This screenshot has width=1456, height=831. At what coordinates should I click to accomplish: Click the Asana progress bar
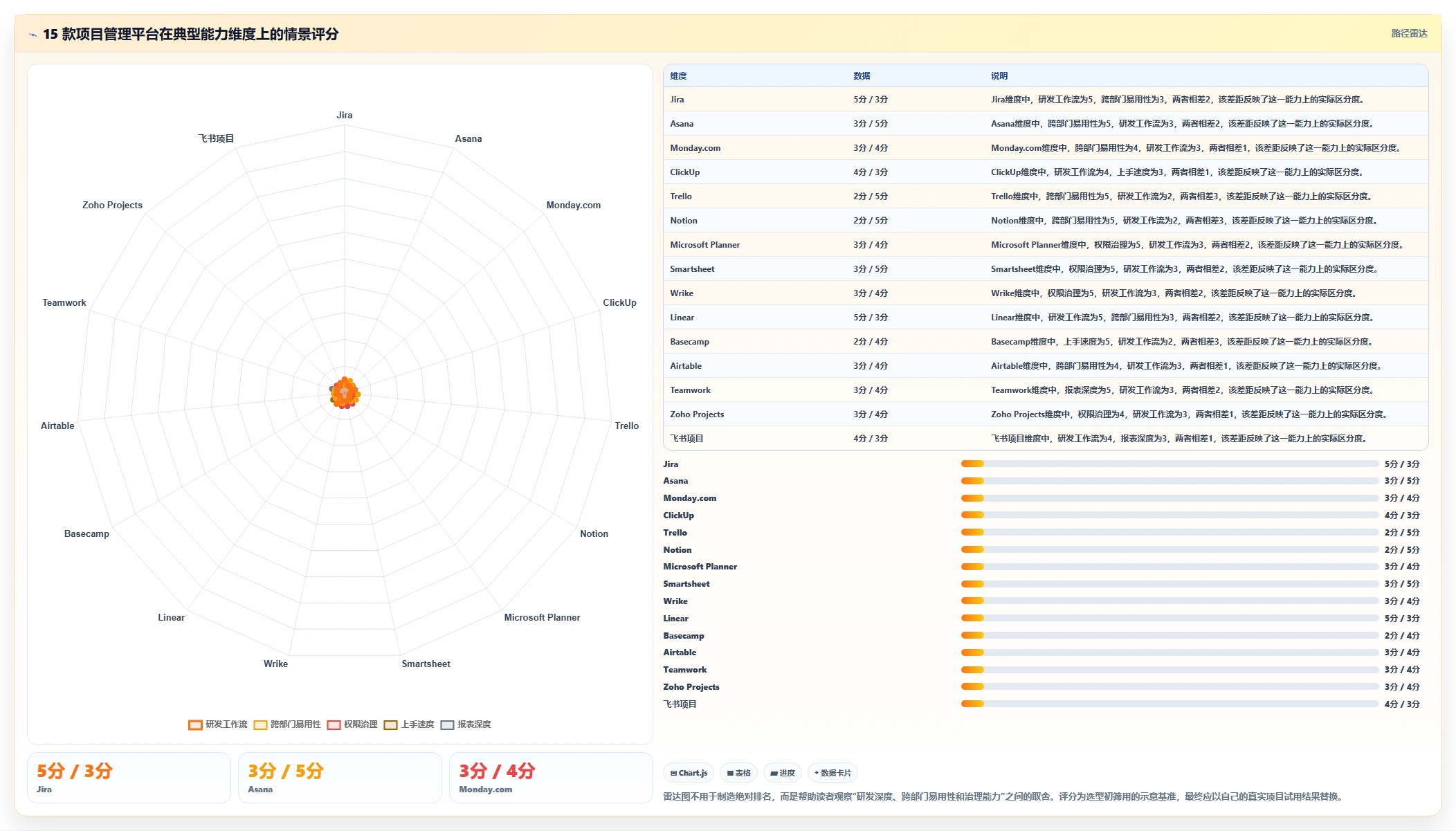pyautogui.click(x=1170, y=481)
